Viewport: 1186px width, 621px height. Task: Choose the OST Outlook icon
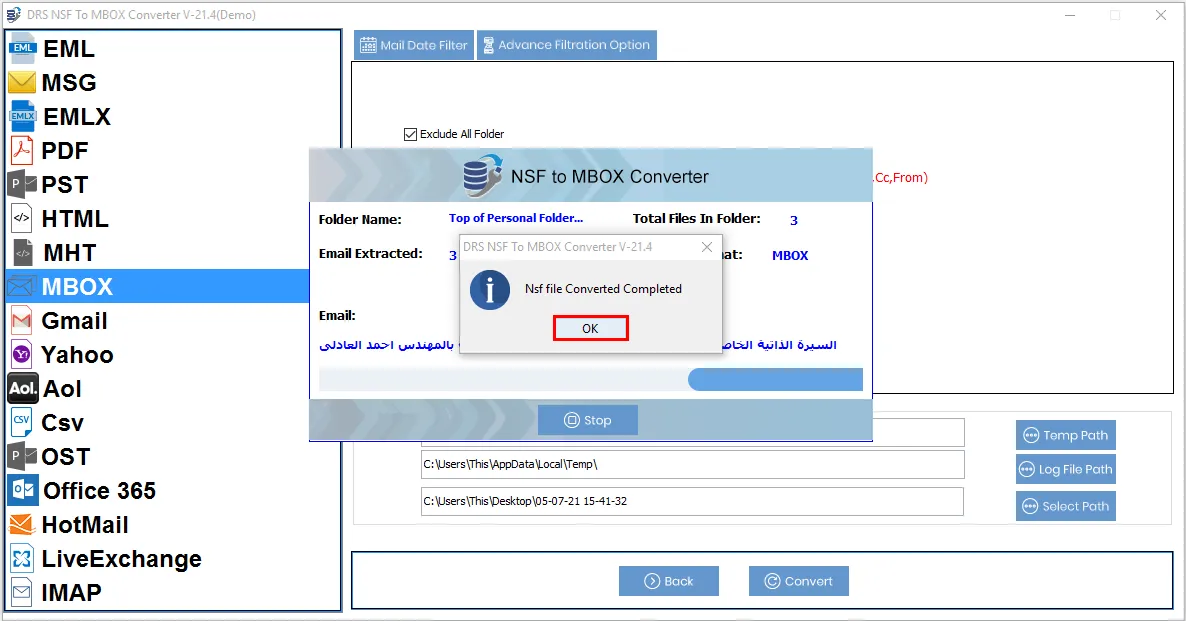22,456
